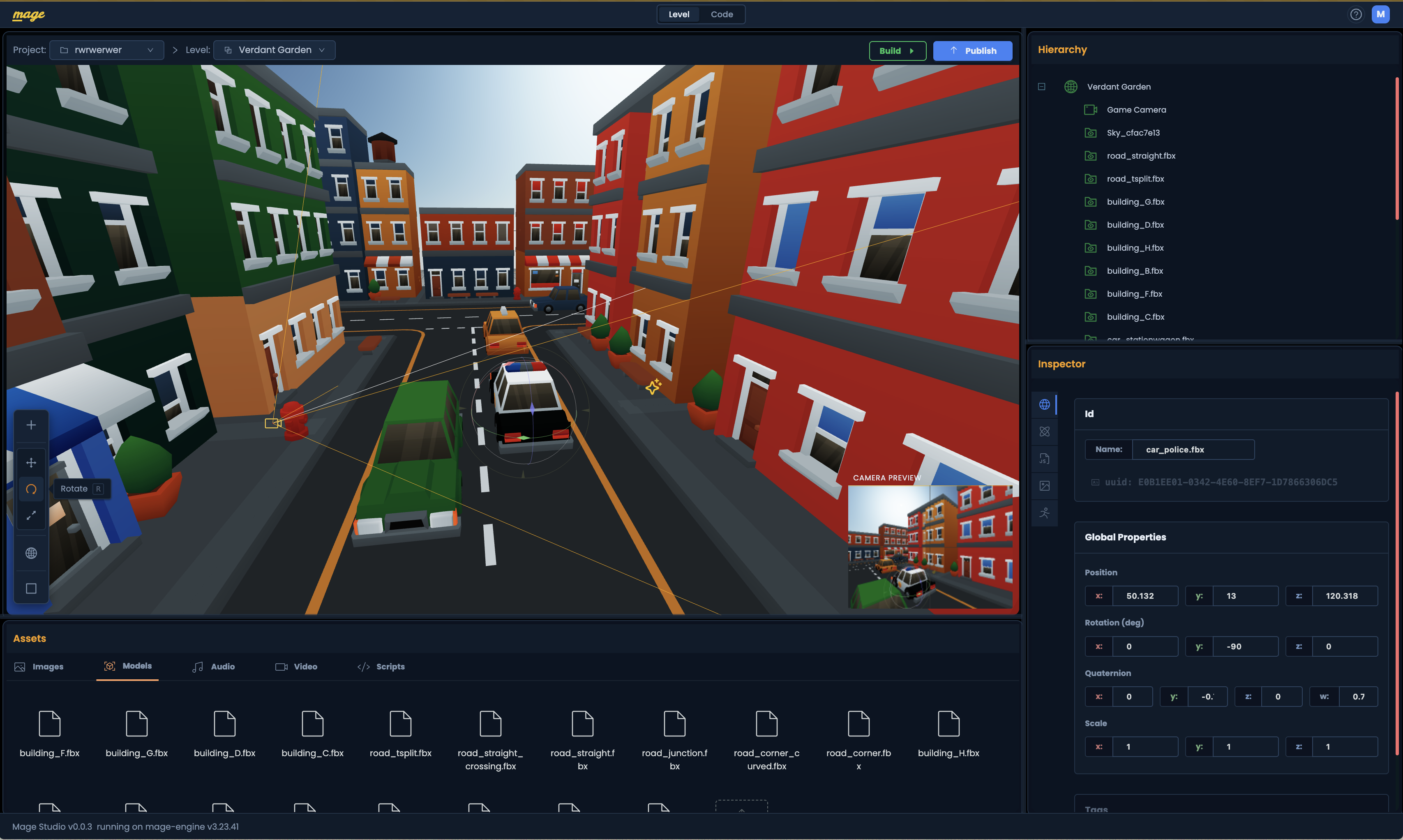The width and height of the screenshot is (1403, 840).
Task: Click the add object plus icon
Action: click(31, 425)
